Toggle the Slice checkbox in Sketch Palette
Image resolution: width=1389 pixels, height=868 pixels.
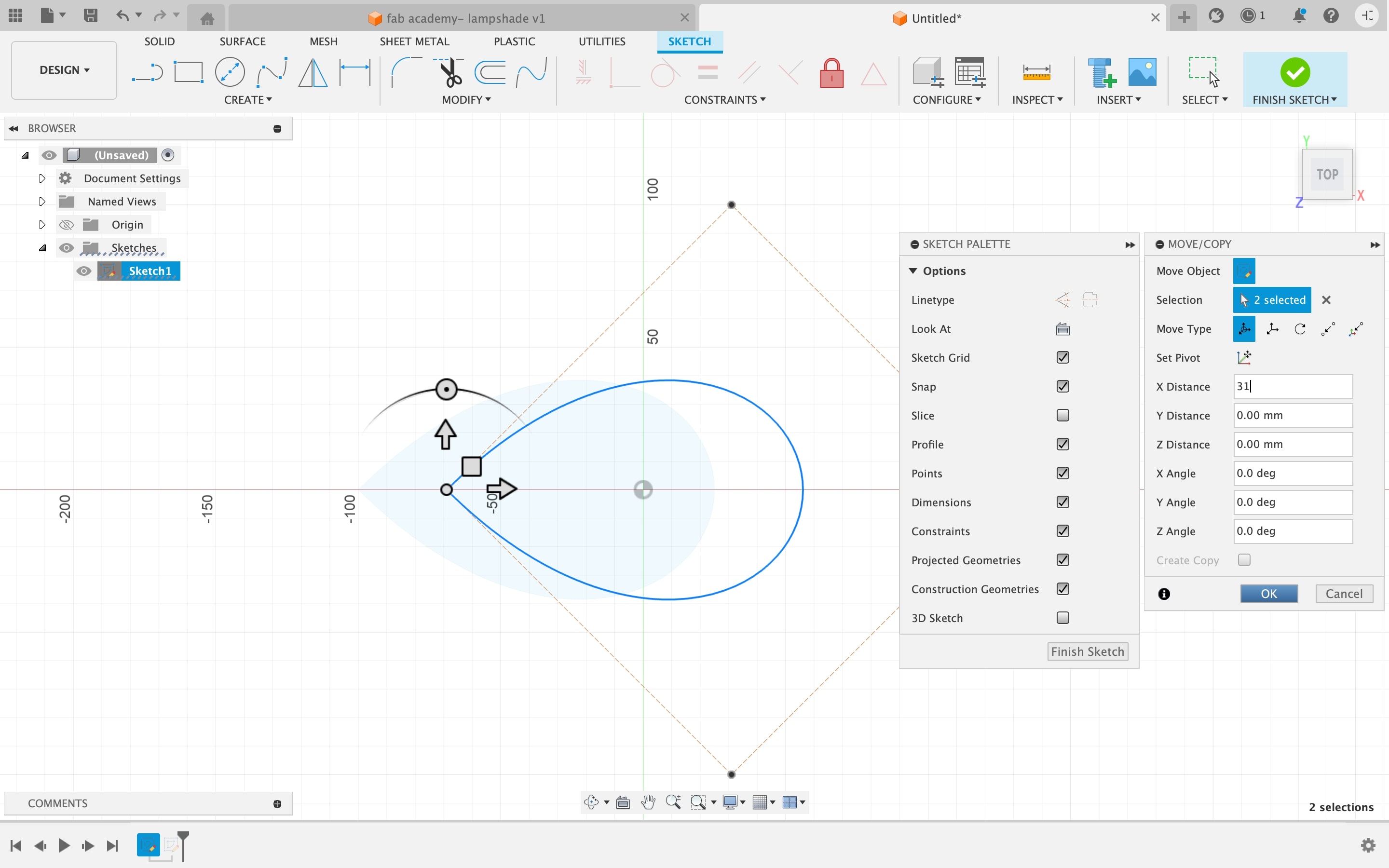1063,415
